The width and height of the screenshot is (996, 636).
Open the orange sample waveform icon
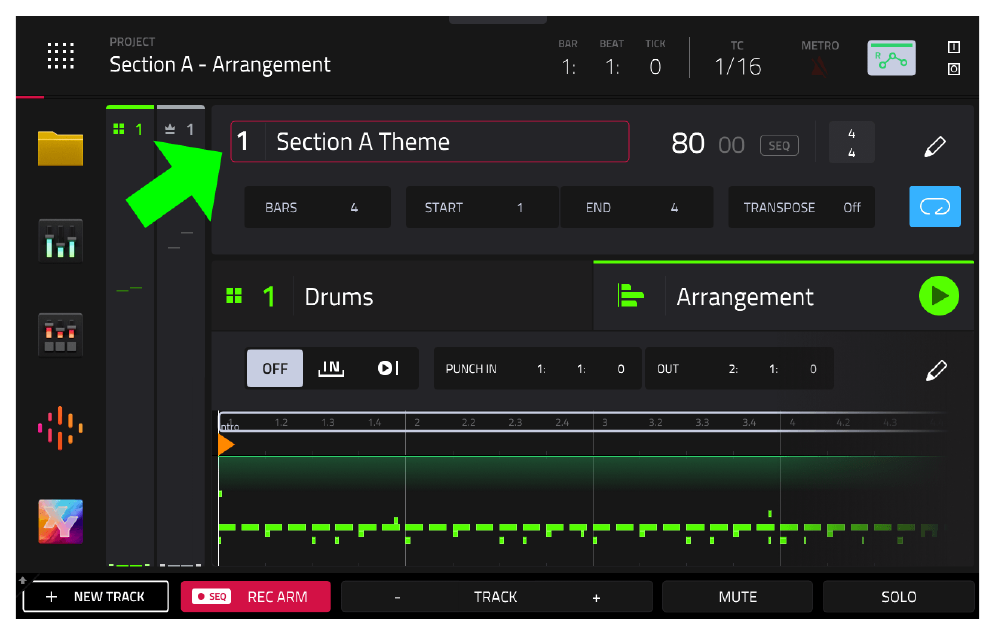click(60, 428)
